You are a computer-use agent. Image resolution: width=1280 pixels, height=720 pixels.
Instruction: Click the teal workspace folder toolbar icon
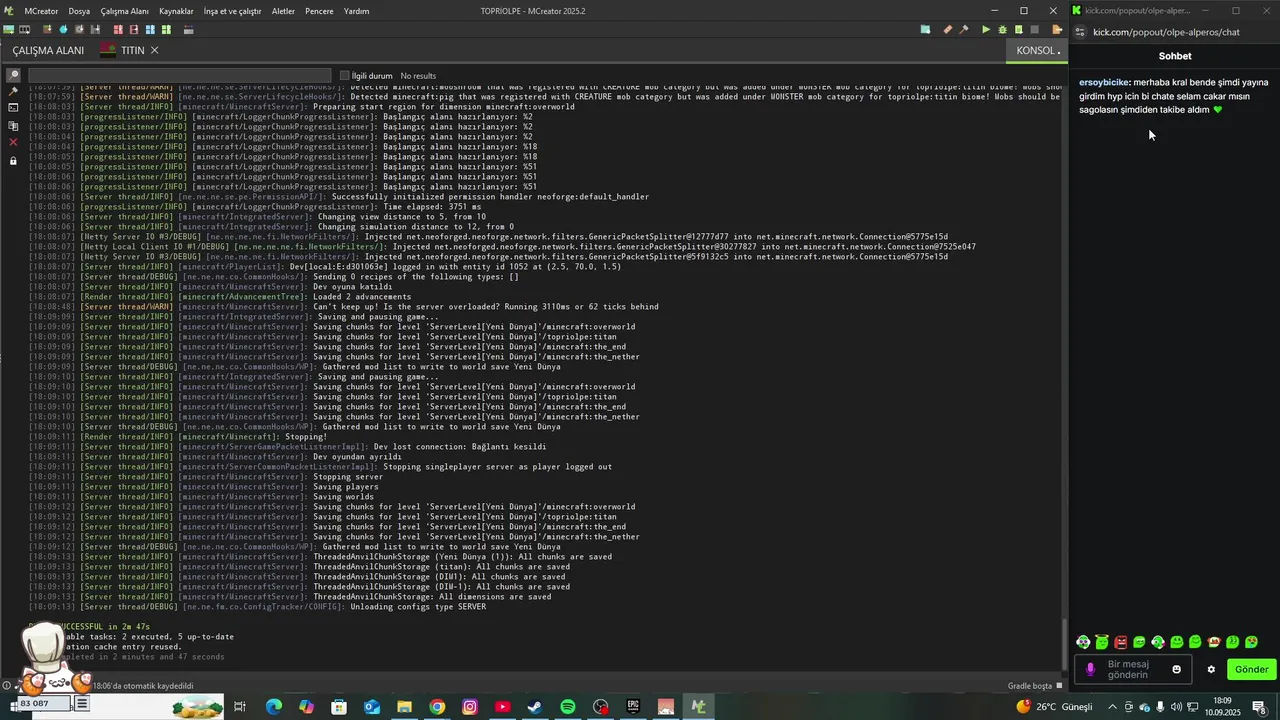[x=925, y=30]
